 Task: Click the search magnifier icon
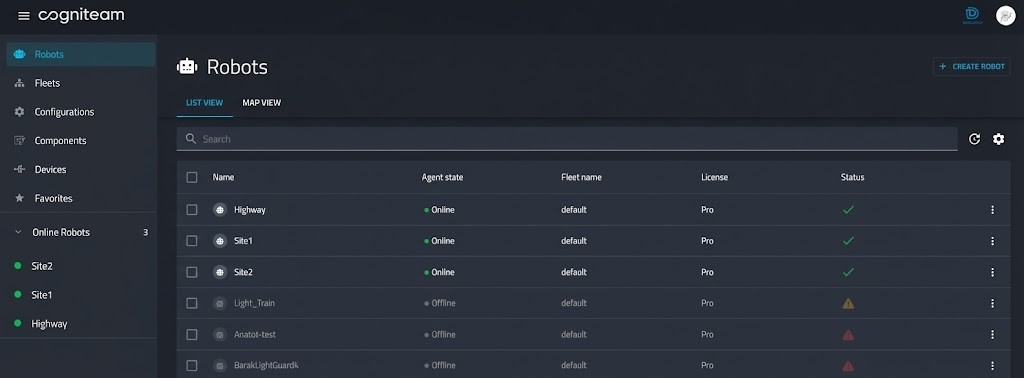tap(191, 138)
